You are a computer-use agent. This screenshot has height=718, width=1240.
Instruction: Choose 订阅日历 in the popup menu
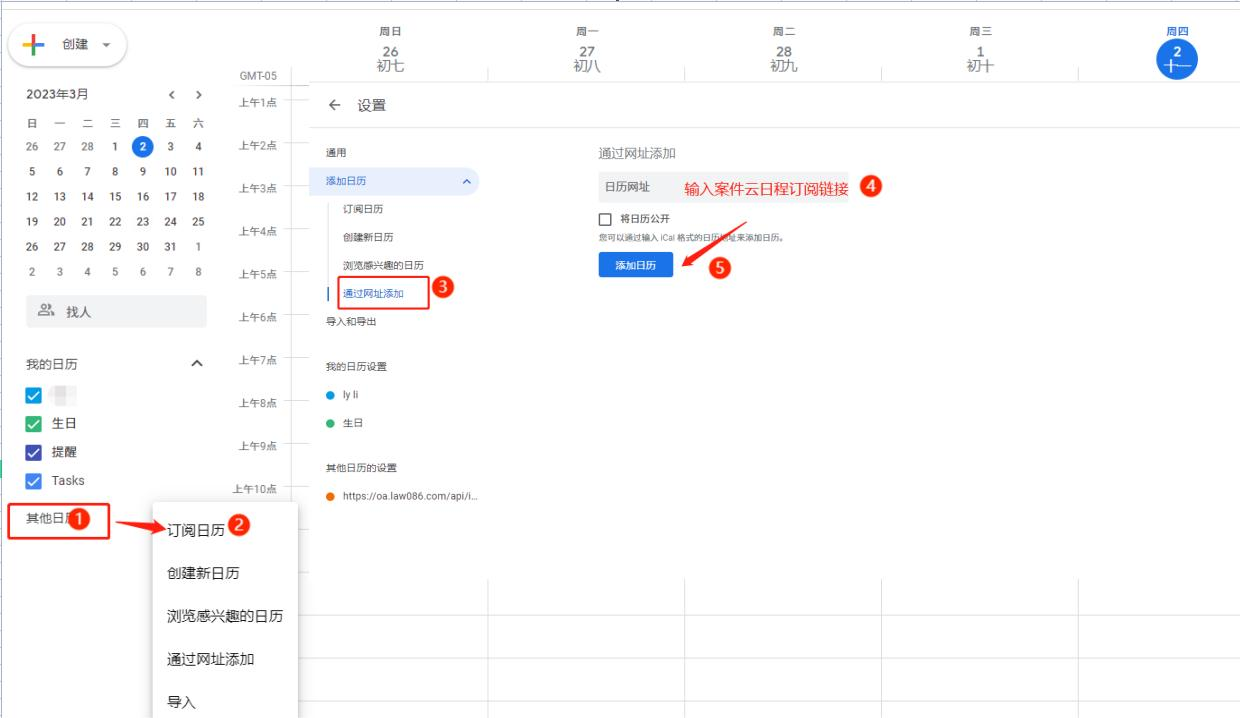(195, 530)
